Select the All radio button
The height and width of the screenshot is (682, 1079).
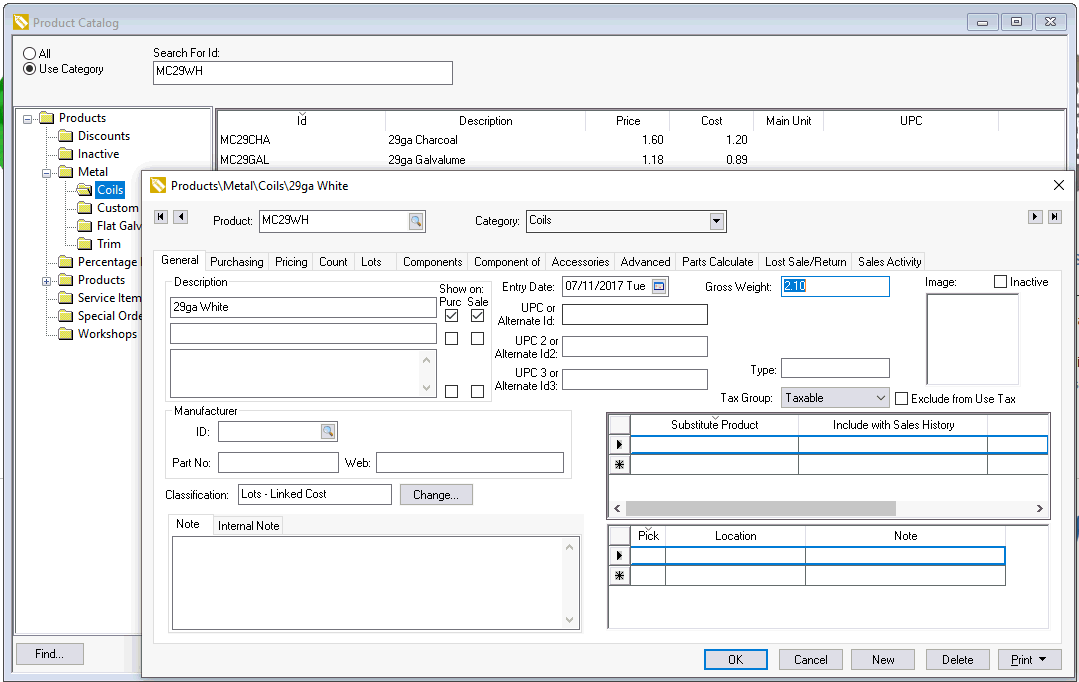pos(30,54)
